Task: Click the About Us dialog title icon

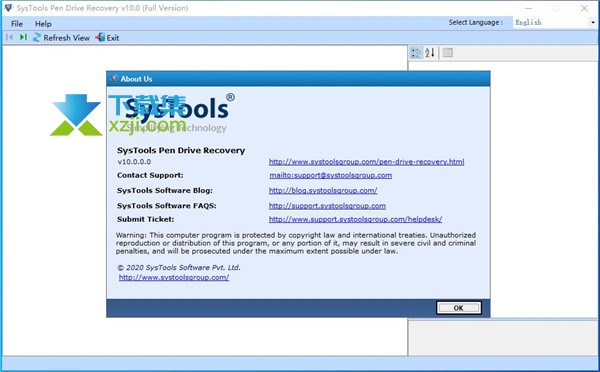Action: pos(114,78)
